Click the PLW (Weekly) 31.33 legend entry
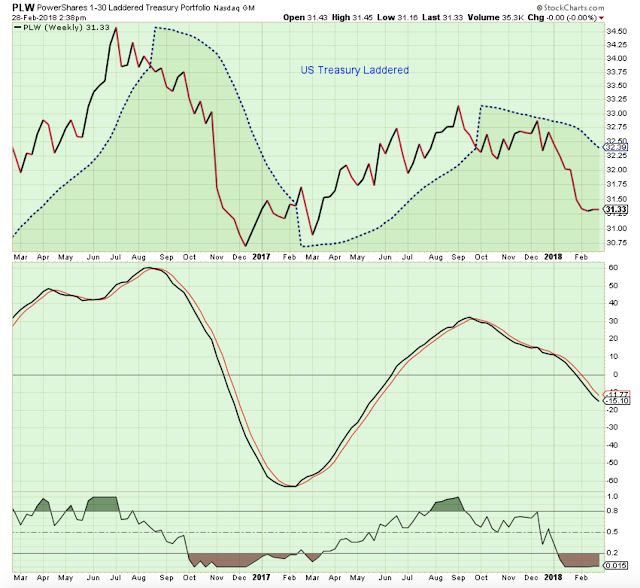The image size is (640, 588). click(x=62, y=27)
